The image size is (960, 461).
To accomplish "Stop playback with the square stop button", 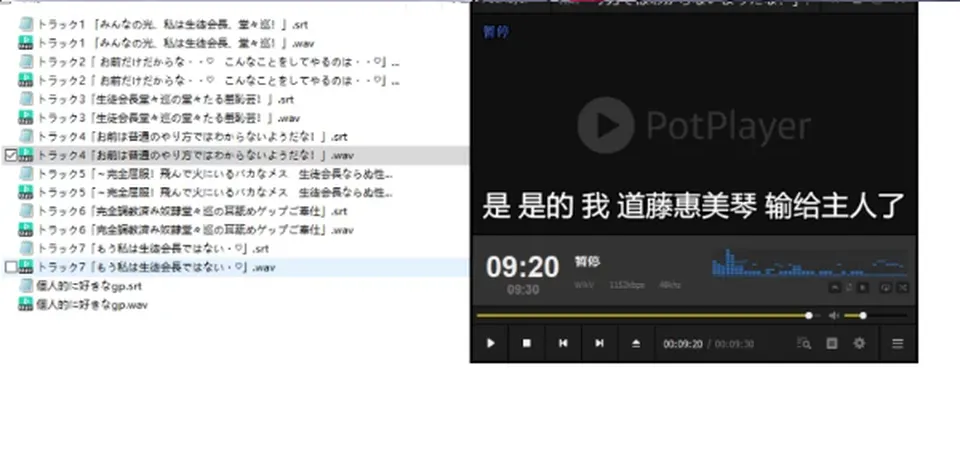I will [x=527, y=343].
